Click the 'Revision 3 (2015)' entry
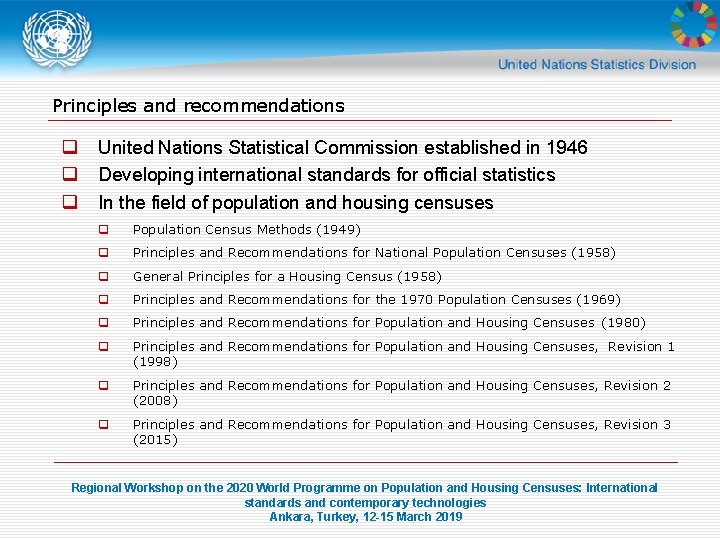This screenshot has height=540, width=720. click(402, 432)
